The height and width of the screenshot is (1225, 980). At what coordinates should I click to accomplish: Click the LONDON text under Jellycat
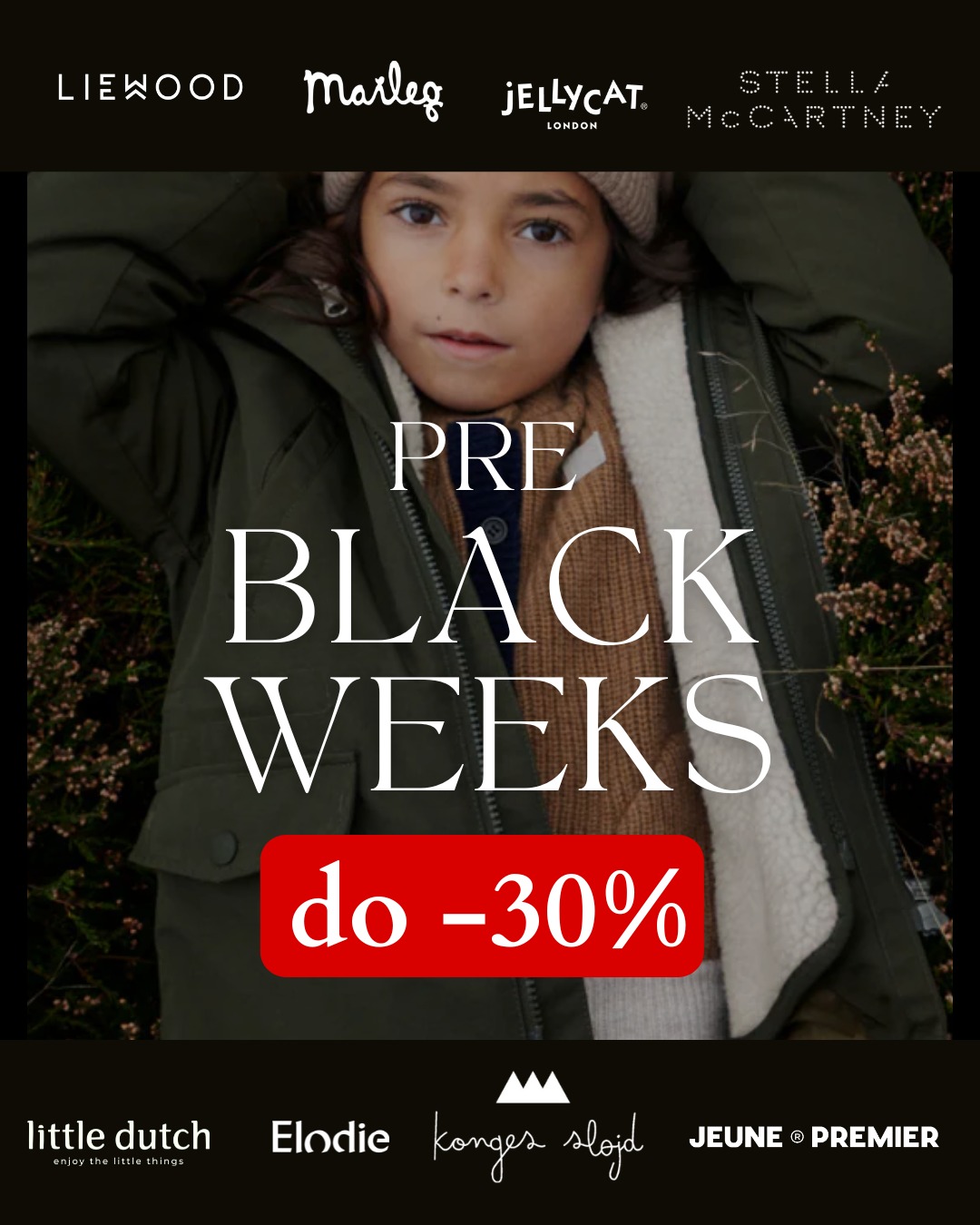point(573,125)
